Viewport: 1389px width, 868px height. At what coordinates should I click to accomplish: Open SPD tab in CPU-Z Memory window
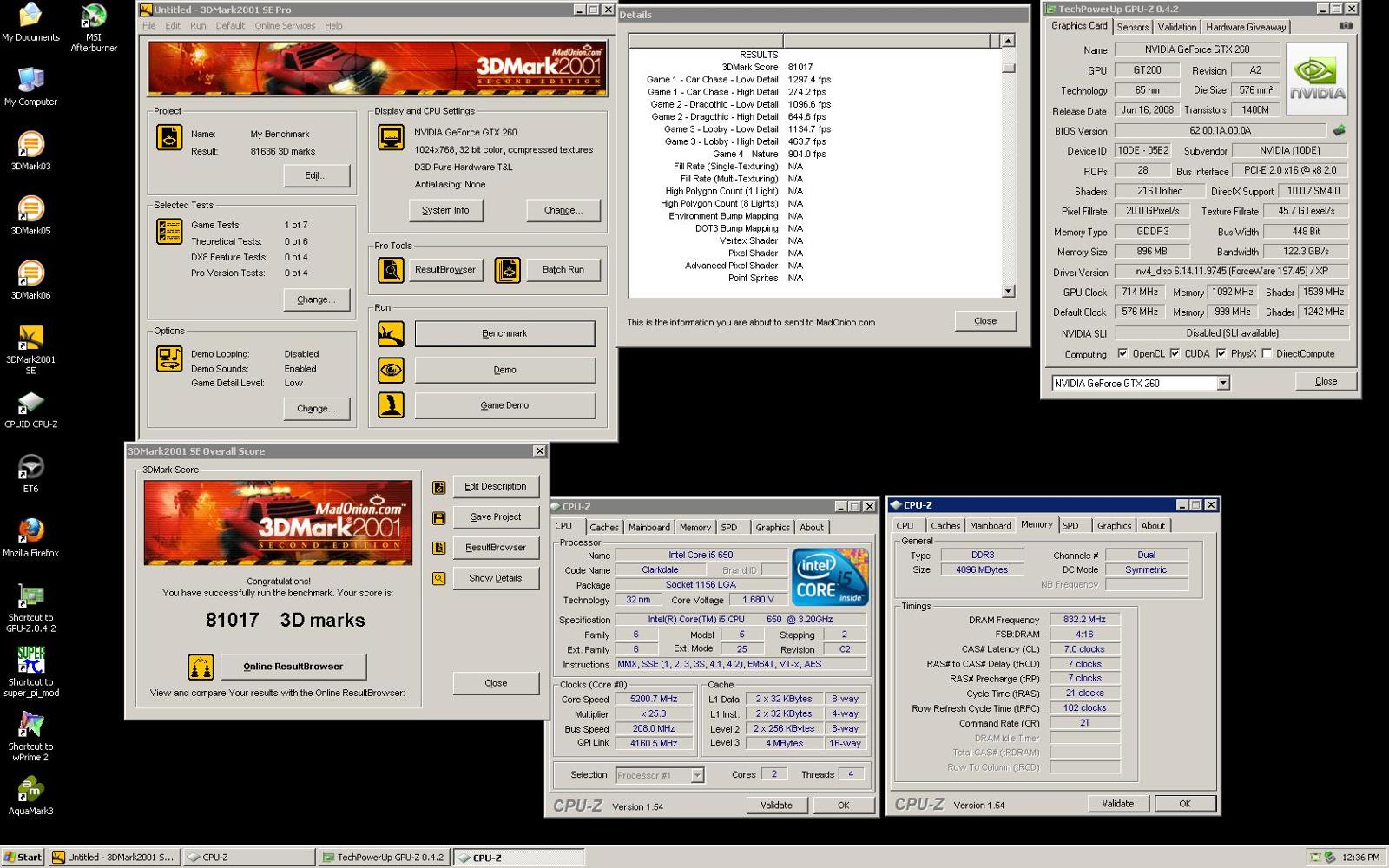tap(1070, 525)
